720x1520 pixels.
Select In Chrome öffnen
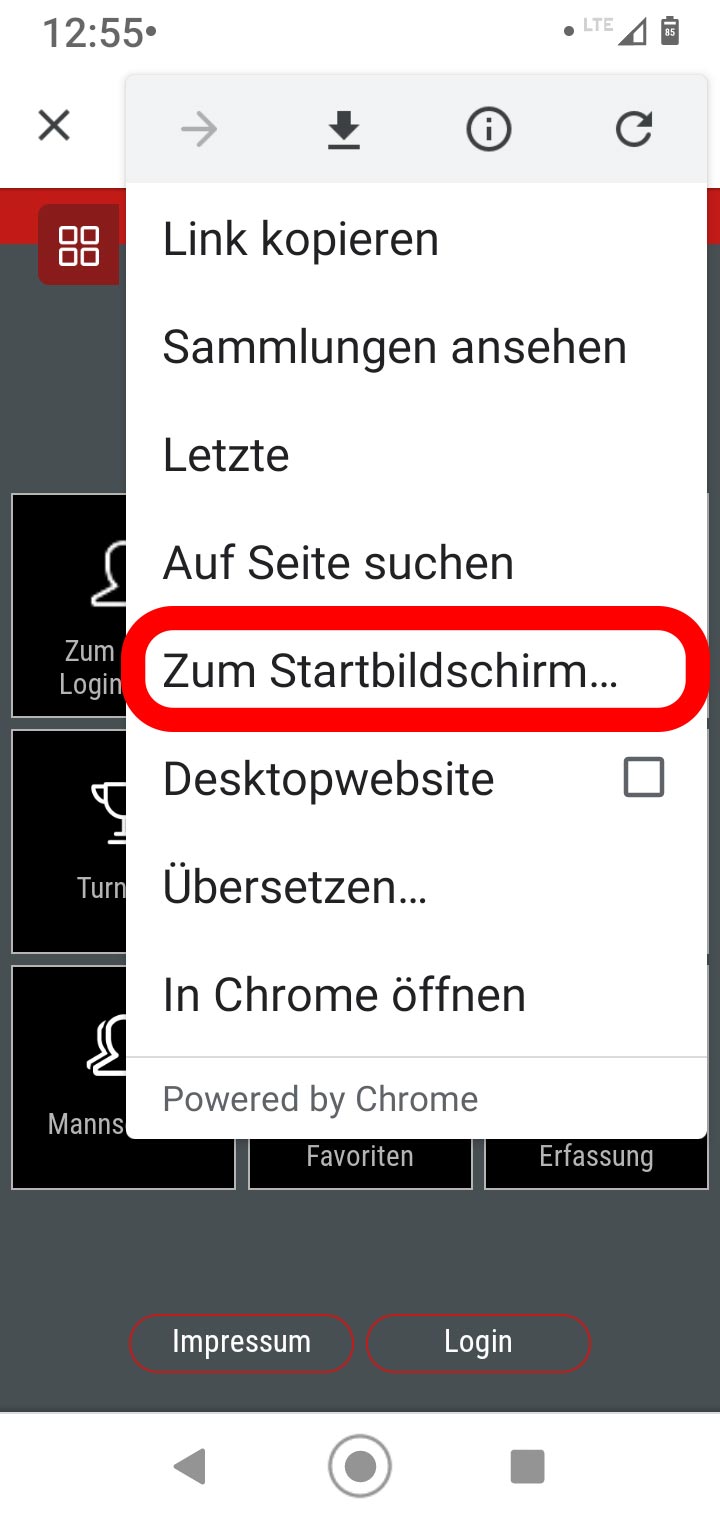416,995
